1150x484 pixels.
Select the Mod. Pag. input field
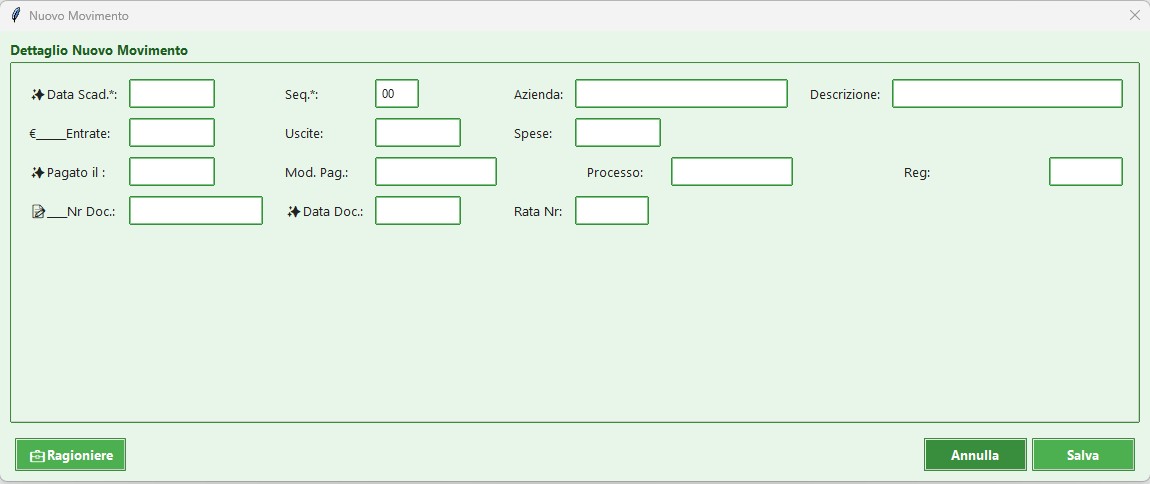(x=436, y=172)
